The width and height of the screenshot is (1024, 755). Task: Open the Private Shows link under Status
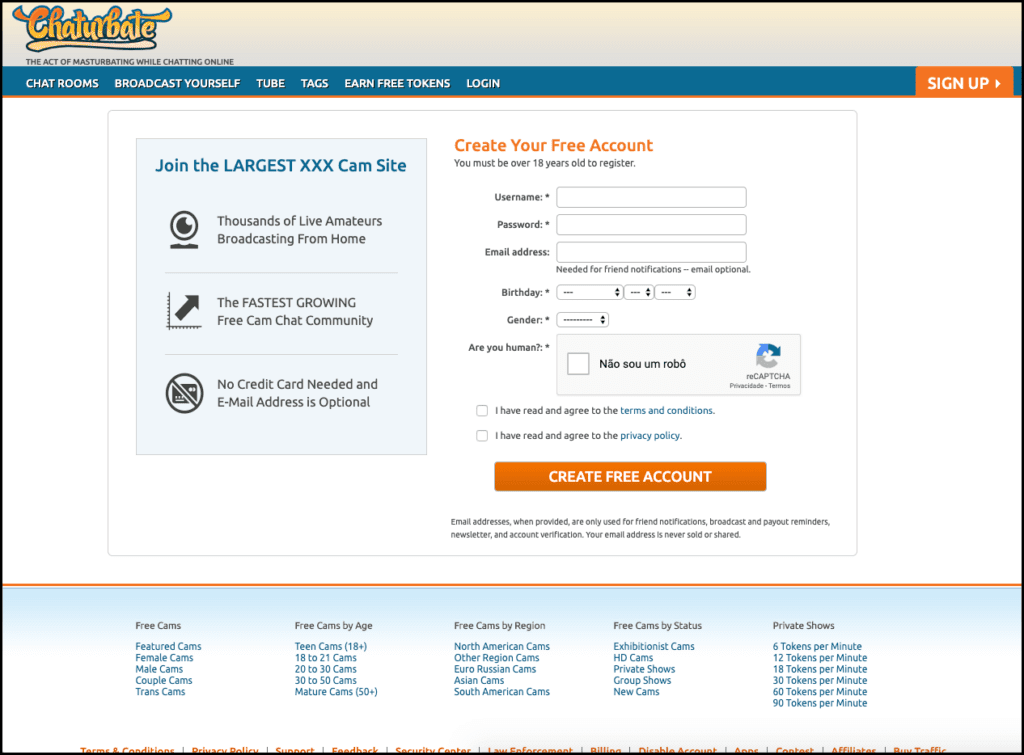point(645,669)
